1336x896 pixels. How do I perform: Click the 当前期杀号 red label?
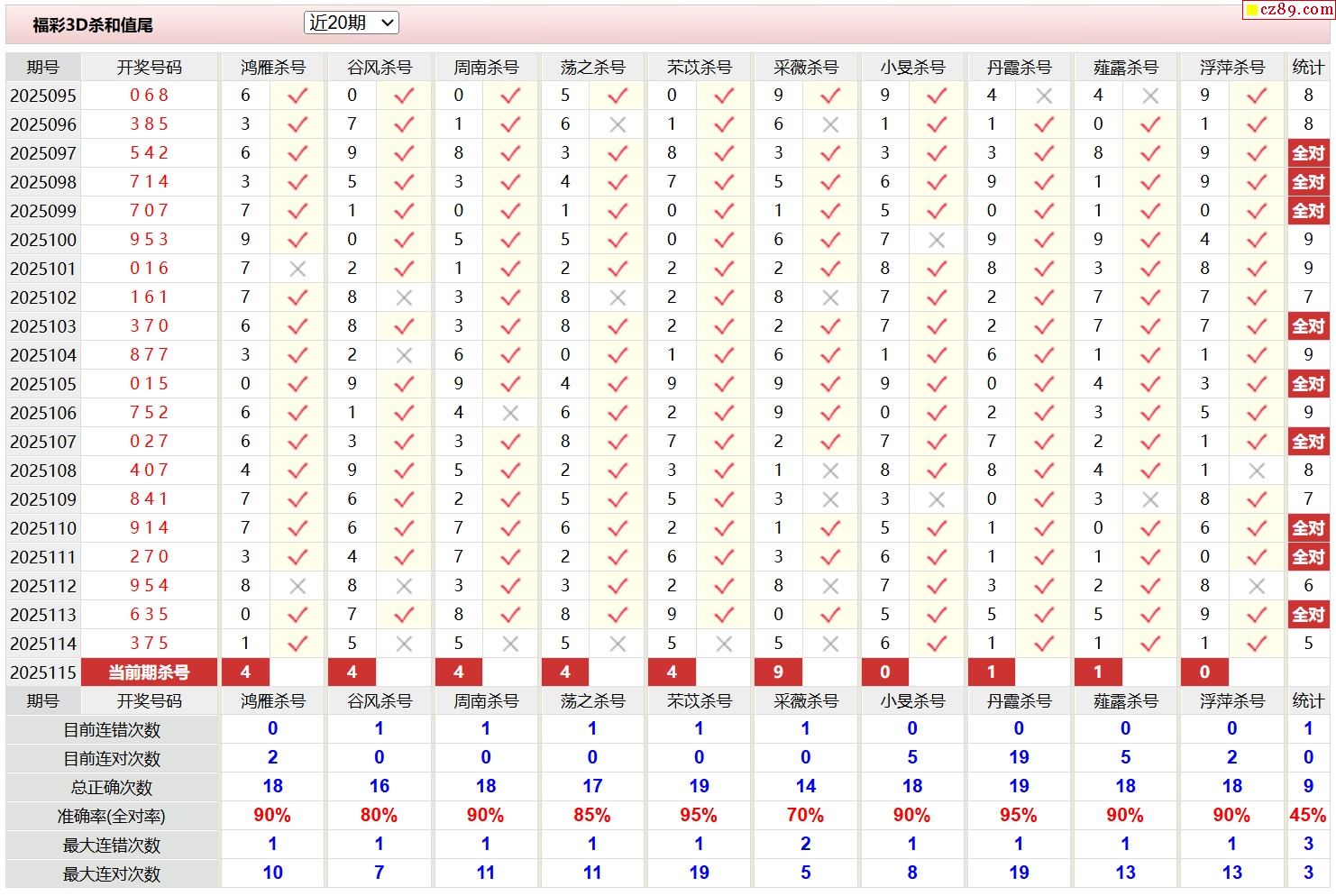pyautogui.click(x=149, y=672)
